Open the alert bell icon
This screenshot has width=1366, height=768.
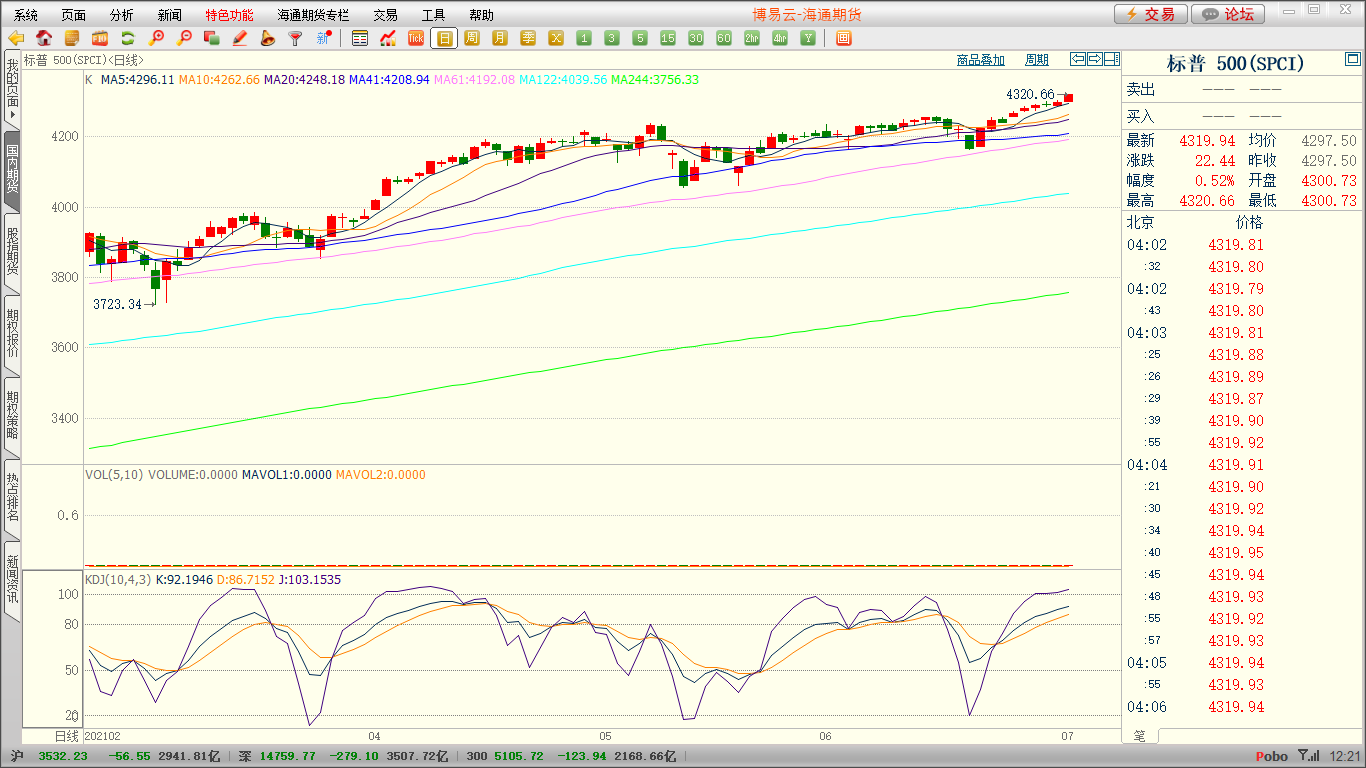[x=267, y=39]
